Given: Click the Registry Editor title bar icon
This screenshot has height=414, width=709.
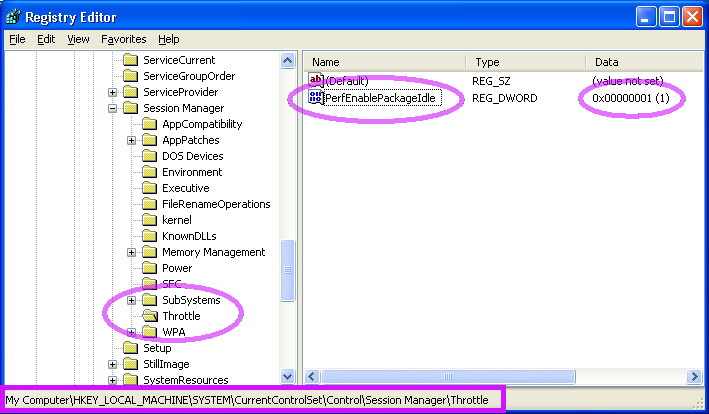Looking at the screenshot, I should [x=14, y=16].
